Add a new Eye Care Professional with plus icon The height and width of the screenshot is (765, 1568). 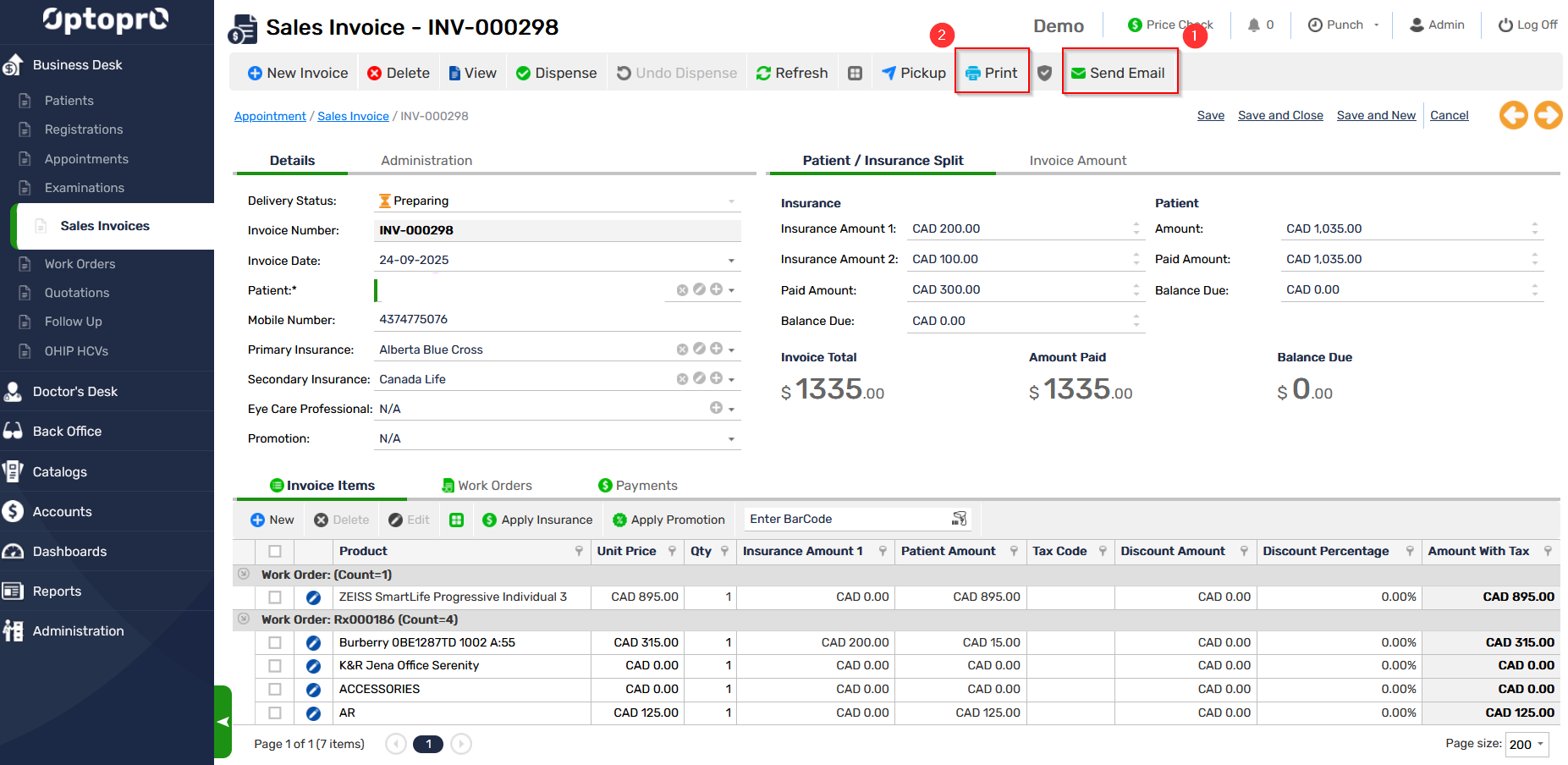click(716, 408)
